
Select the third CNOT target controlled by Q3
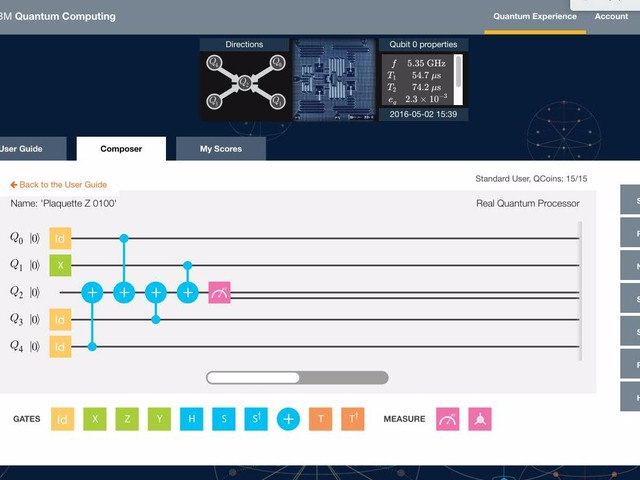click(x=156, y=292)
